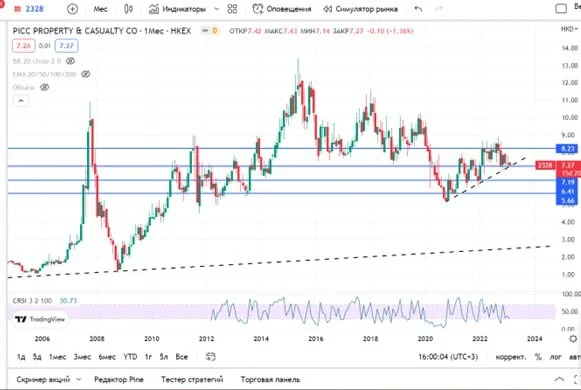Open the Индикаторы indicators dialog
Viewport: 581px width, 390px height.
tap(177, 9)
